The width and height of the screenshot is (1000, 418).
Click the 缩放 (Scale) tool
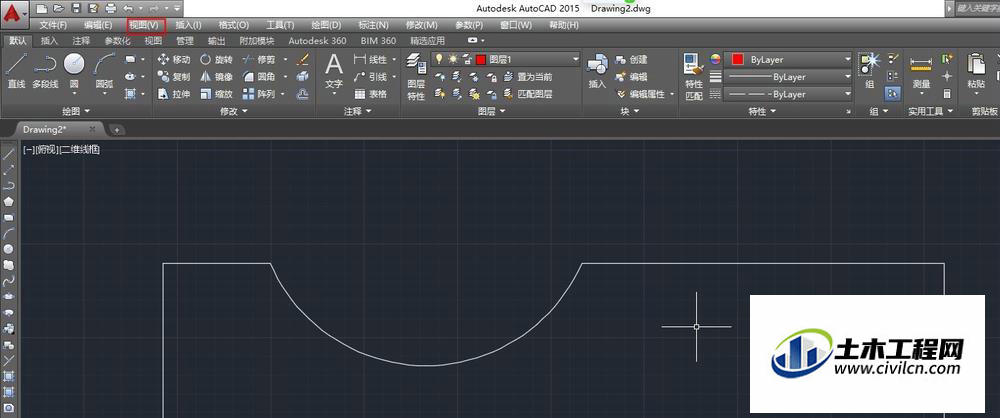(x=216, y=94)
